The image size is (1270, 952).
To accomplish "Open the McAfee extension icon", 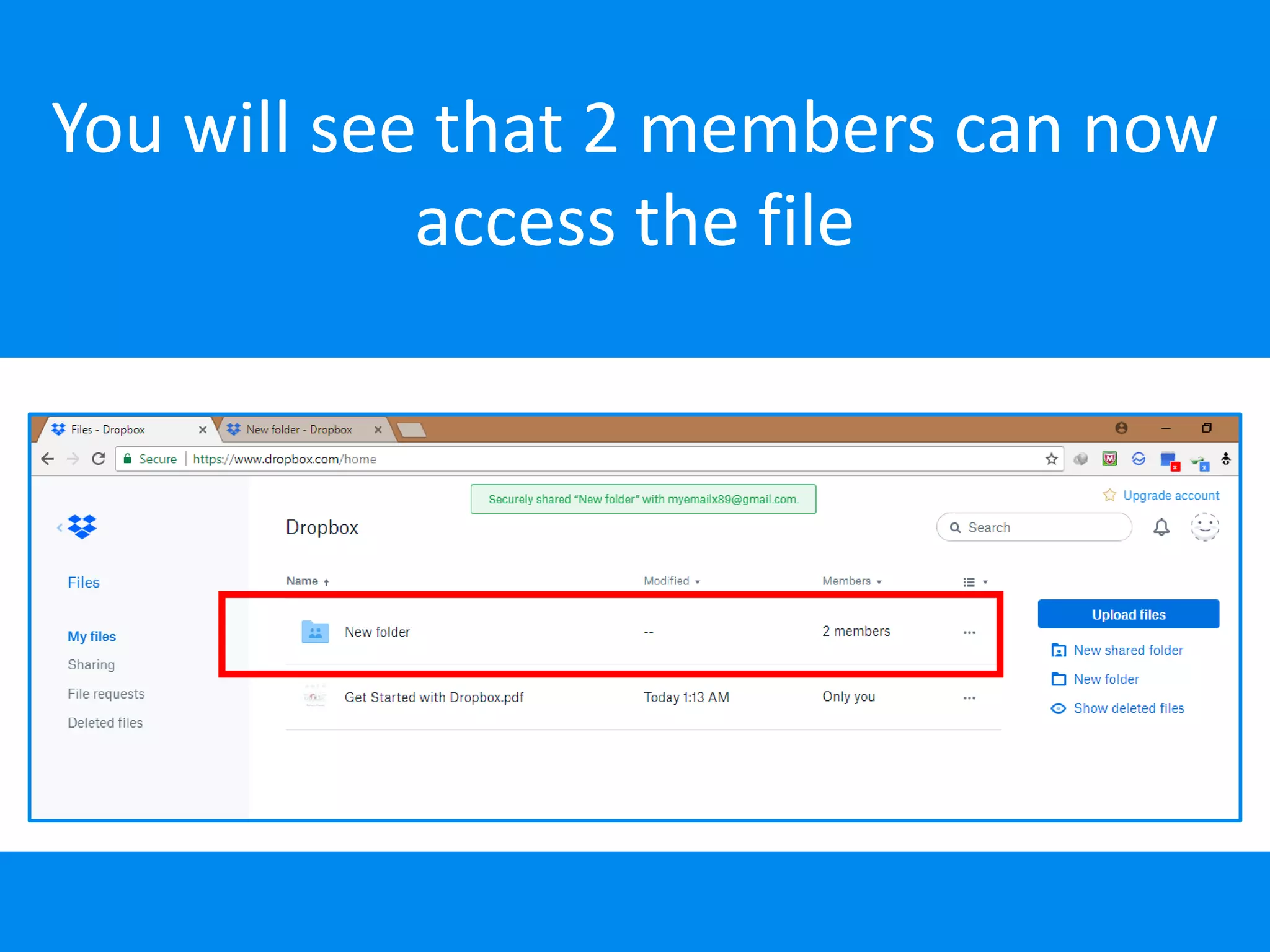I will click(1110, 459).
